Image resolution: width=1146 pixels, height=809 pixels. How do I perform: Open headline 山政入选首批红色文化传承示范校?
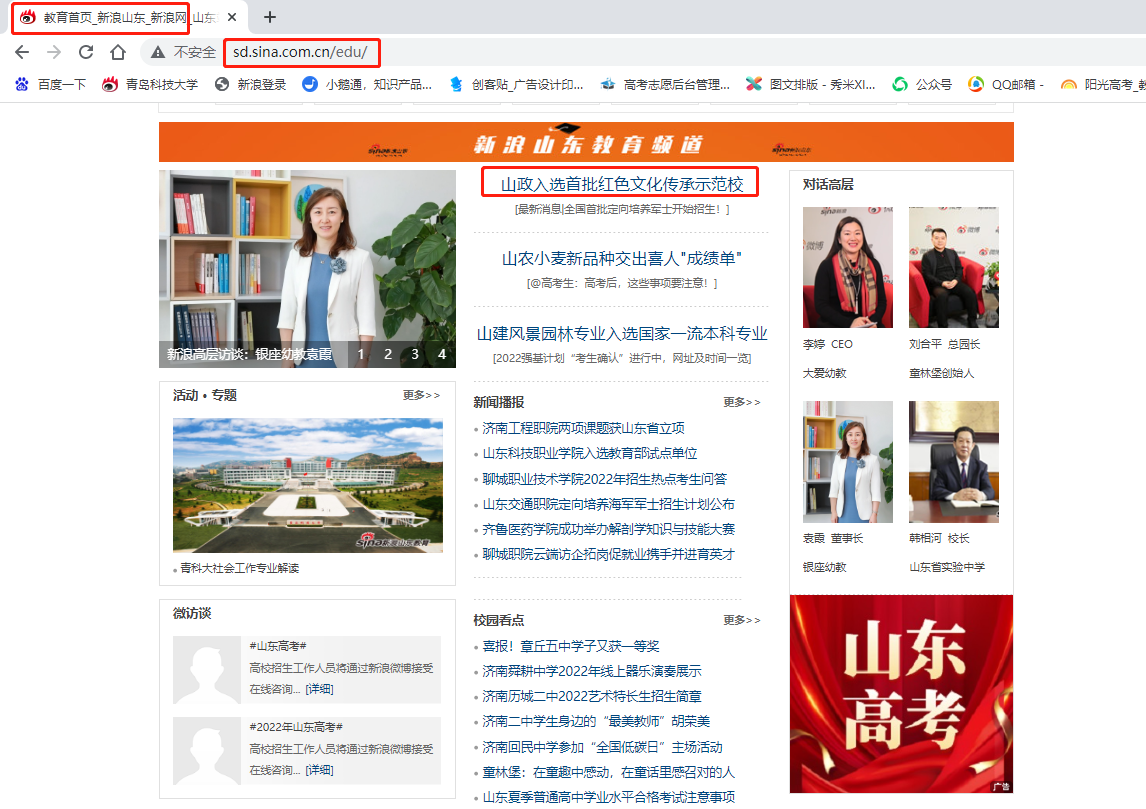(x=621, y=184)
